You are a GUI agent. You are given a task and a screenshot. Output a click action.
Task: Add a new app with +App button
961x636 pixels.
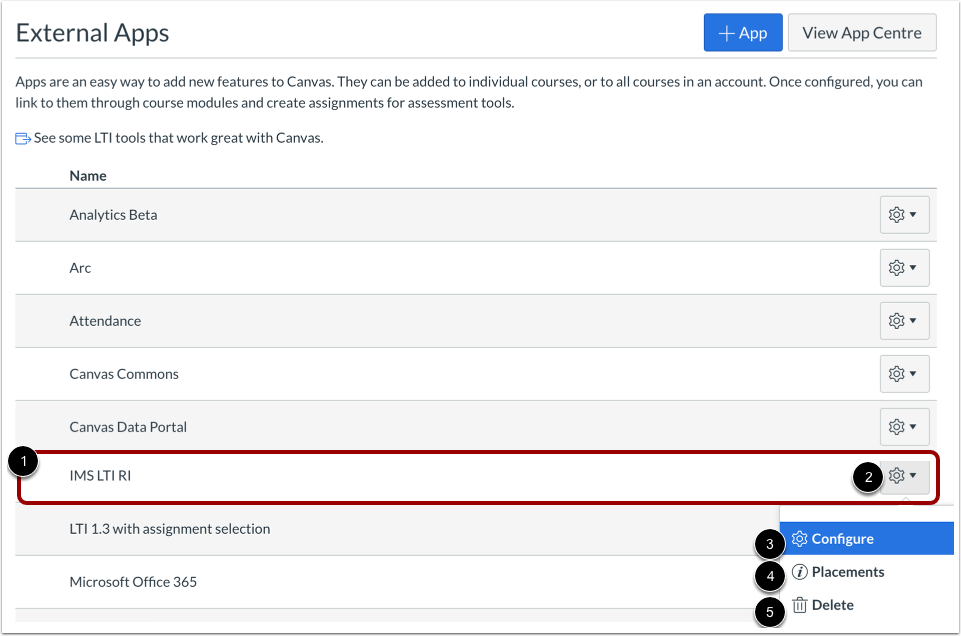click(x=743, y=32)
